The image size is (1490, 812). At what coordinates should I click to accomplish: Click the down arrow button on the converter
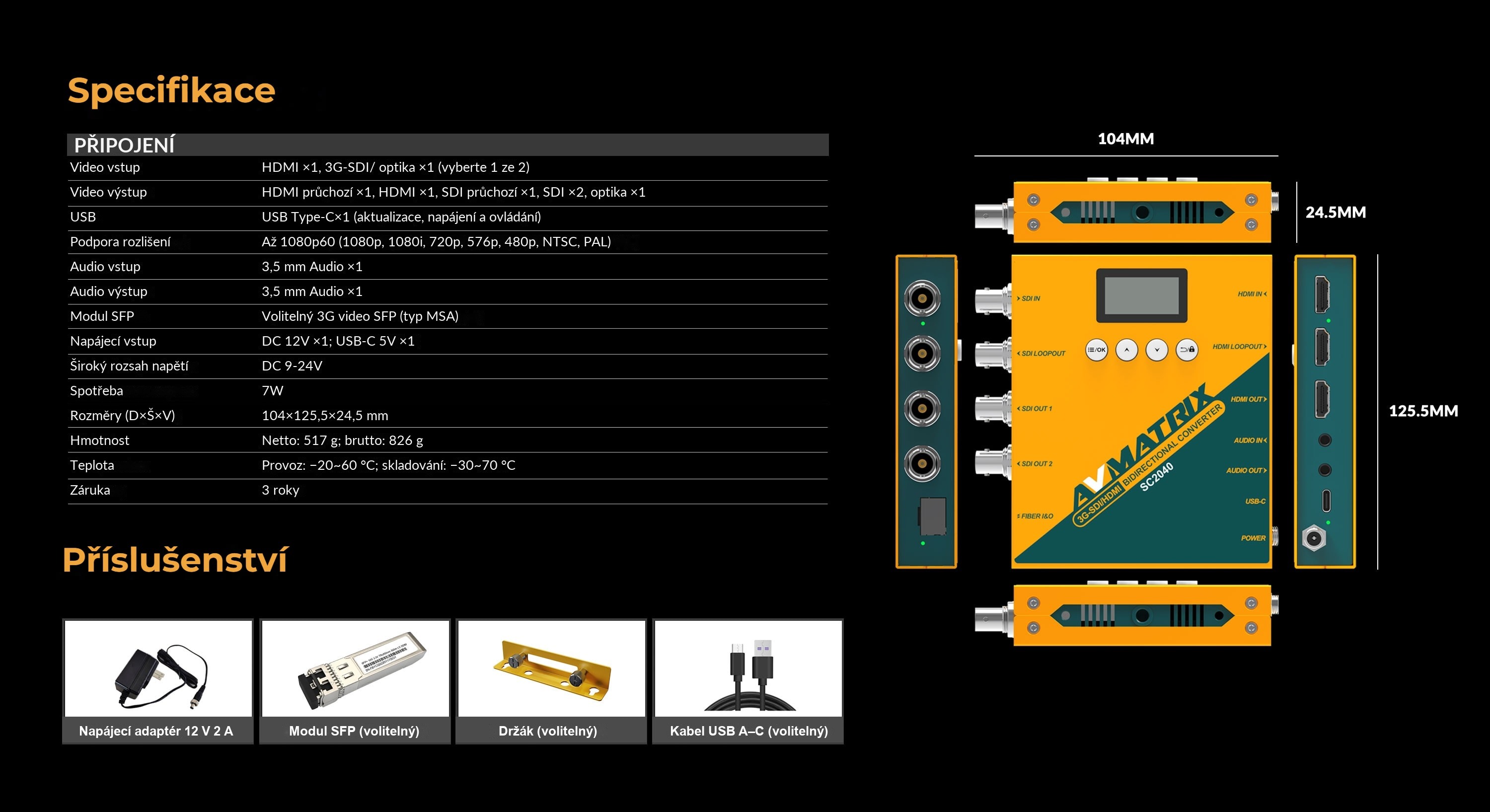click(1156, 349)
